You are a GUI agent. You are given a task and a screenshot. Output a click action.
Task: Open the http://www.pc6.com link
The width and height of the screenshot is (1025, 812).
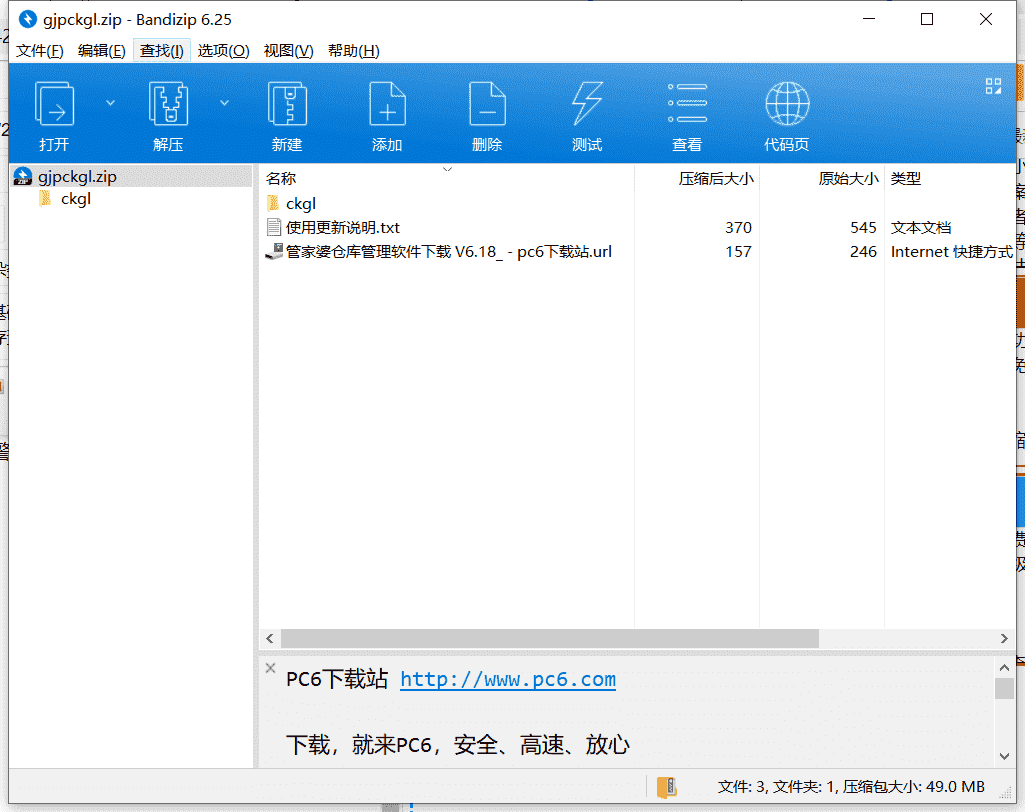point(508,679)
